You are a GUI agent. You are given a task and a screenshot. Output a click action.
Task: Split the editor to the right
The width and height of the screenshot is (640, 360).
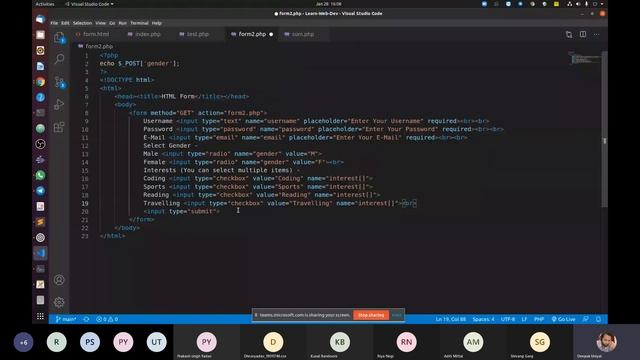tap(583, 34)
